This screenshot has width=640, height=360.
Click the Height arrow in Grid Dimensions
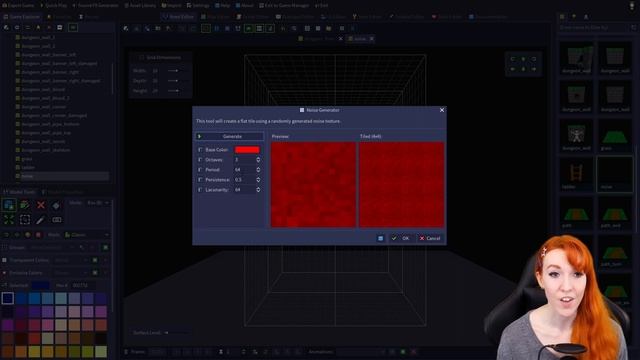[x=173, y=91]
